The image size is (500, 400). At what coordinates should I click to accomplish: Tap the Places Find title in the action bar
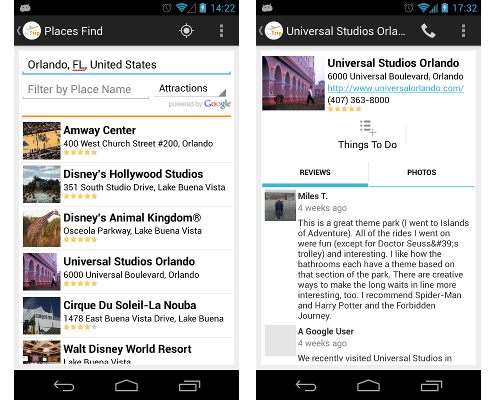[73, 31]
